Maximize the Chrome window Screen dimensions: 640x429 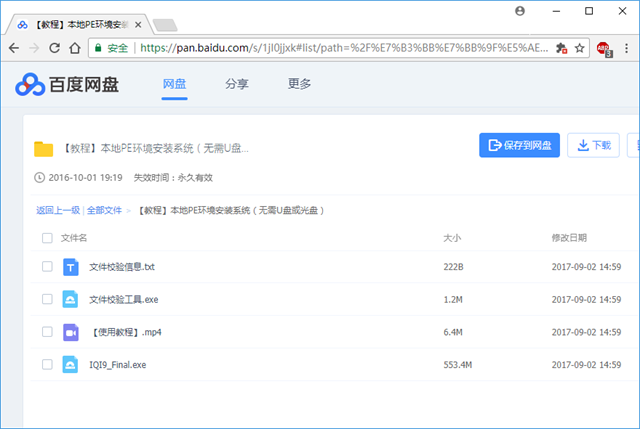point(589,11)
